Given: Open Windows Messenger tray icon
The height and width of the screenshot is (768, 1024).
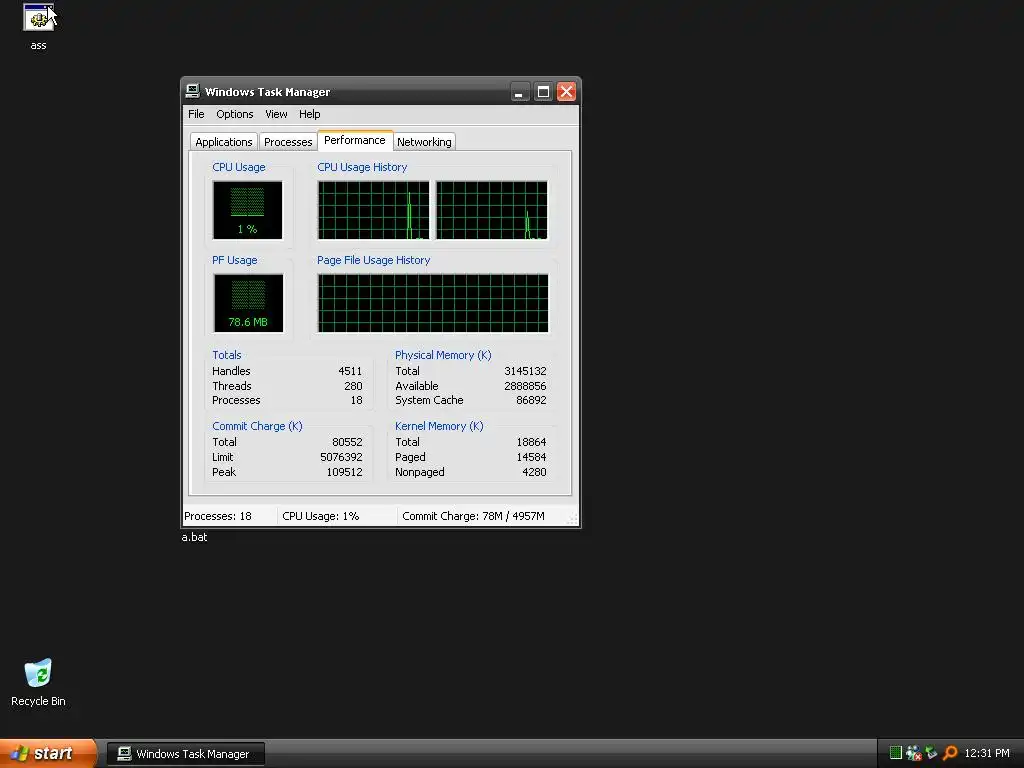Looking at the screenshot, I should 914,753.
